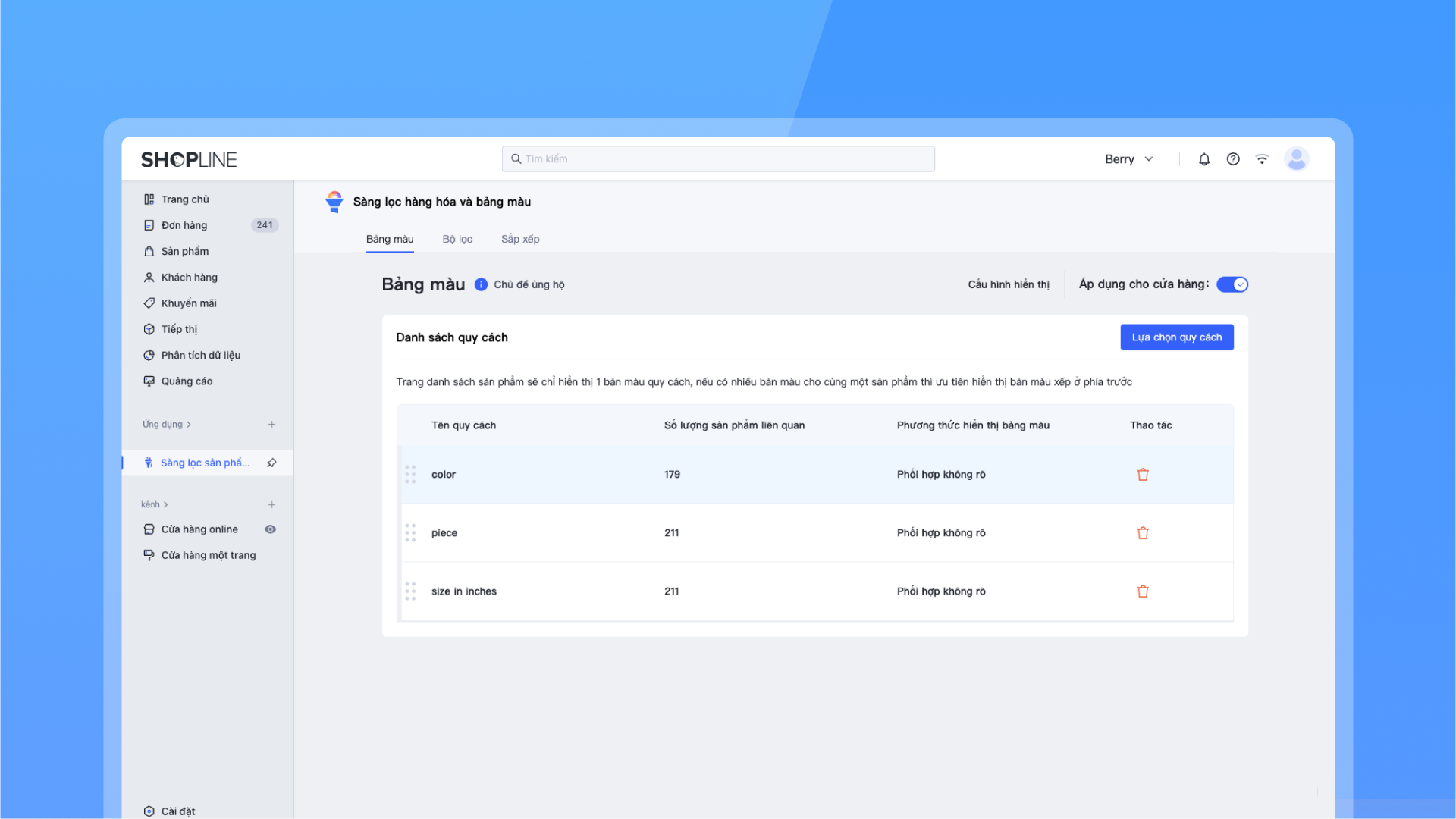1456x819 pixels.
Task: Open Đơn hàng in the sidebar
Action: (x=184, y=225)
